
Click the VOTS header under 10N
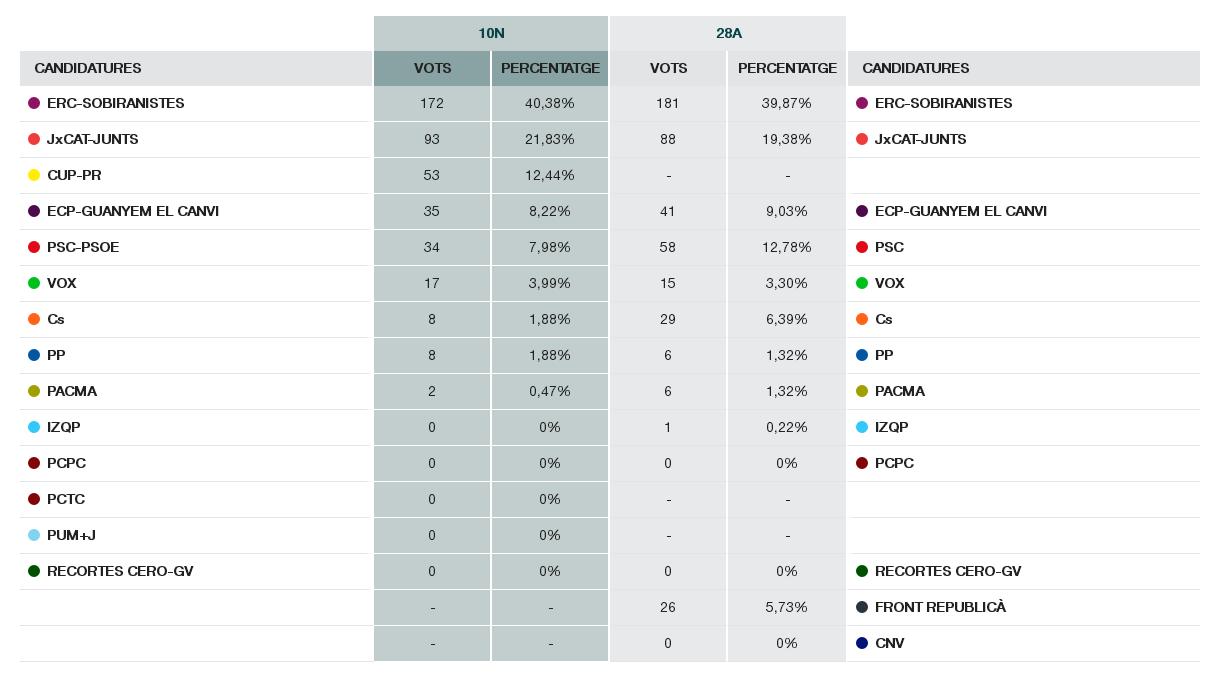[432, 68]
